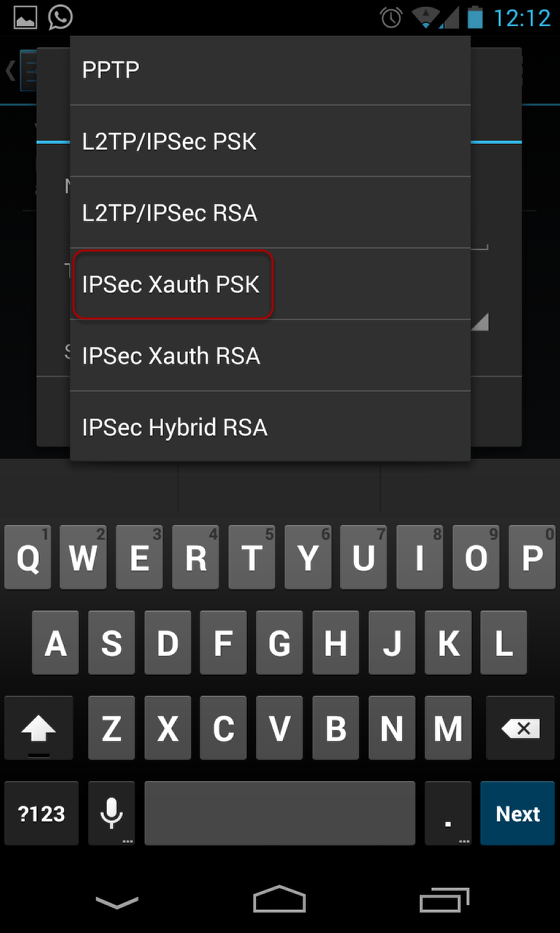Open the recent apps switcher icon
This screenshot has height=933, width=560.
click(445, 900)
